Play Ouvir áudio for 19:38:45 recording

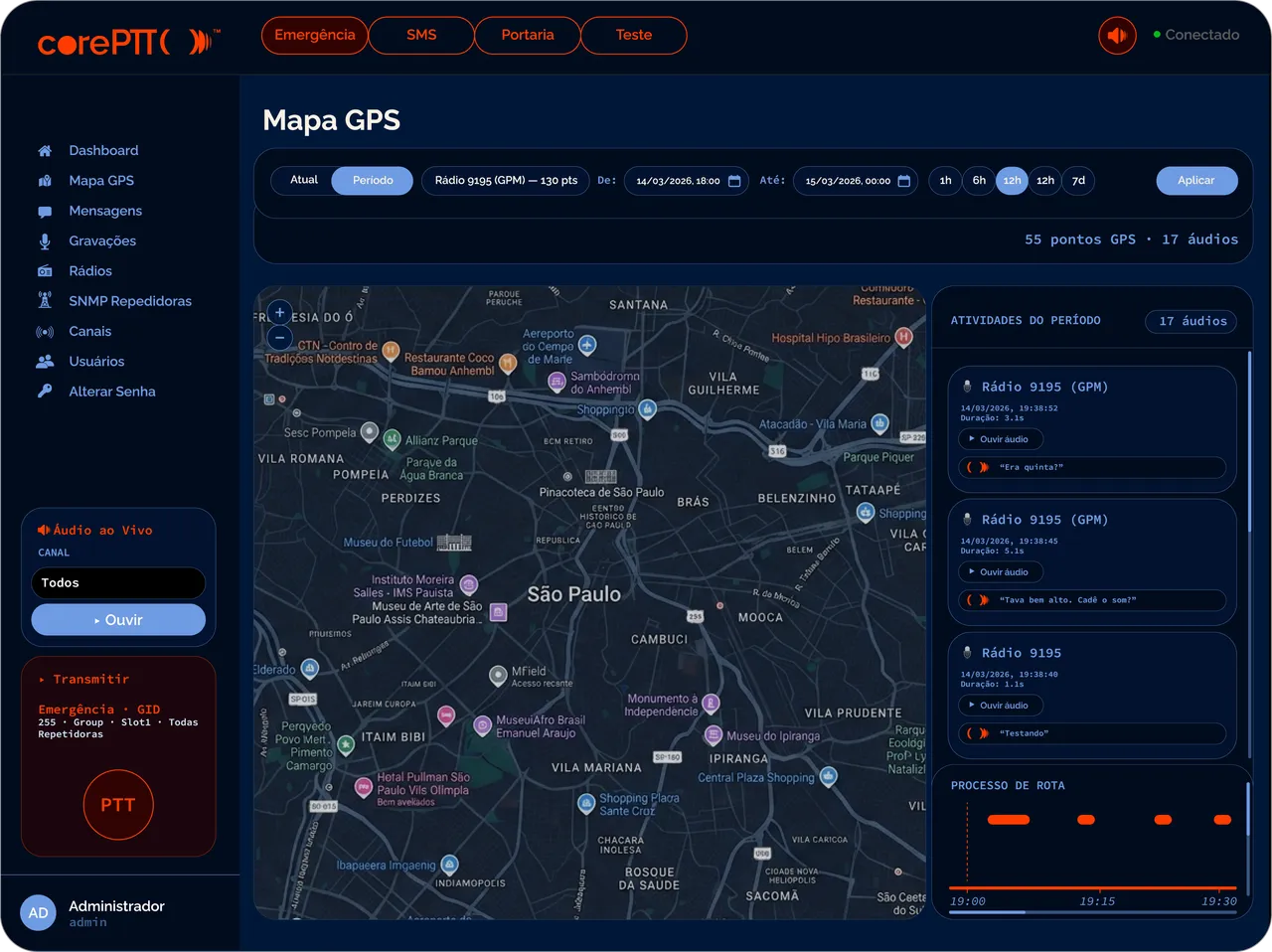coord(1000,572)
